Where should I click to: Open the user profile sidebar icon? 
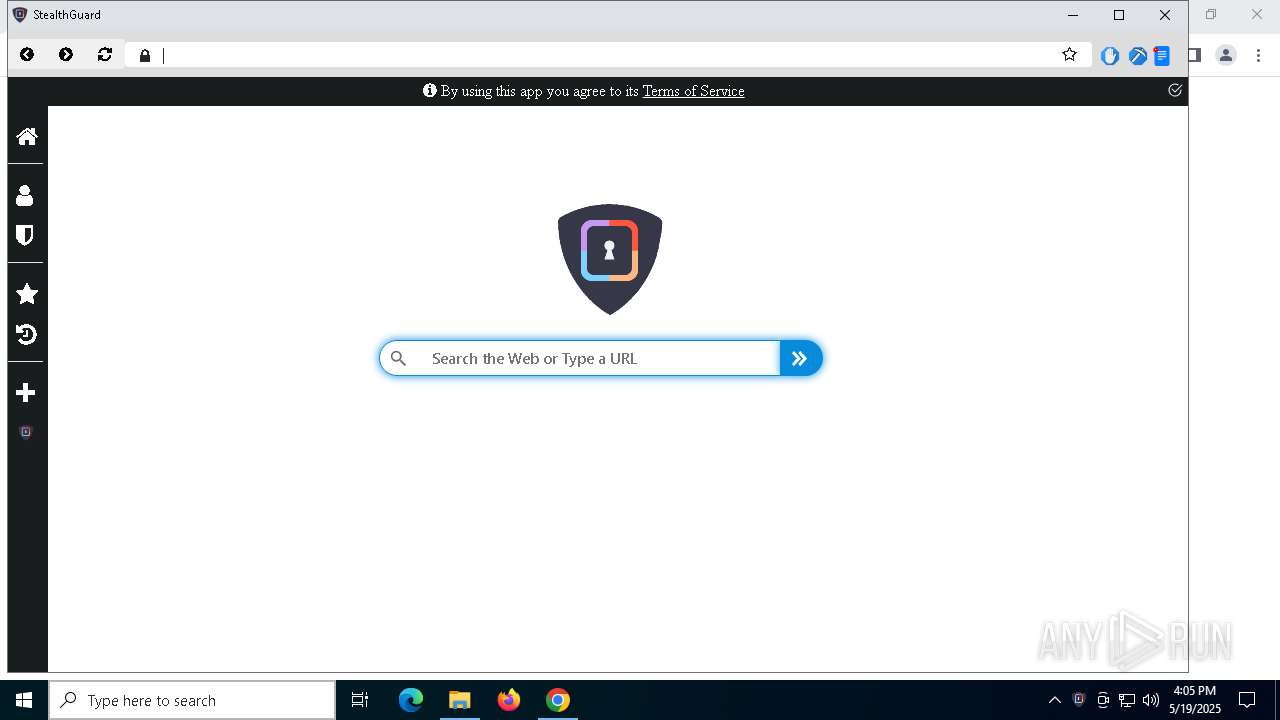tap(25, 195)
